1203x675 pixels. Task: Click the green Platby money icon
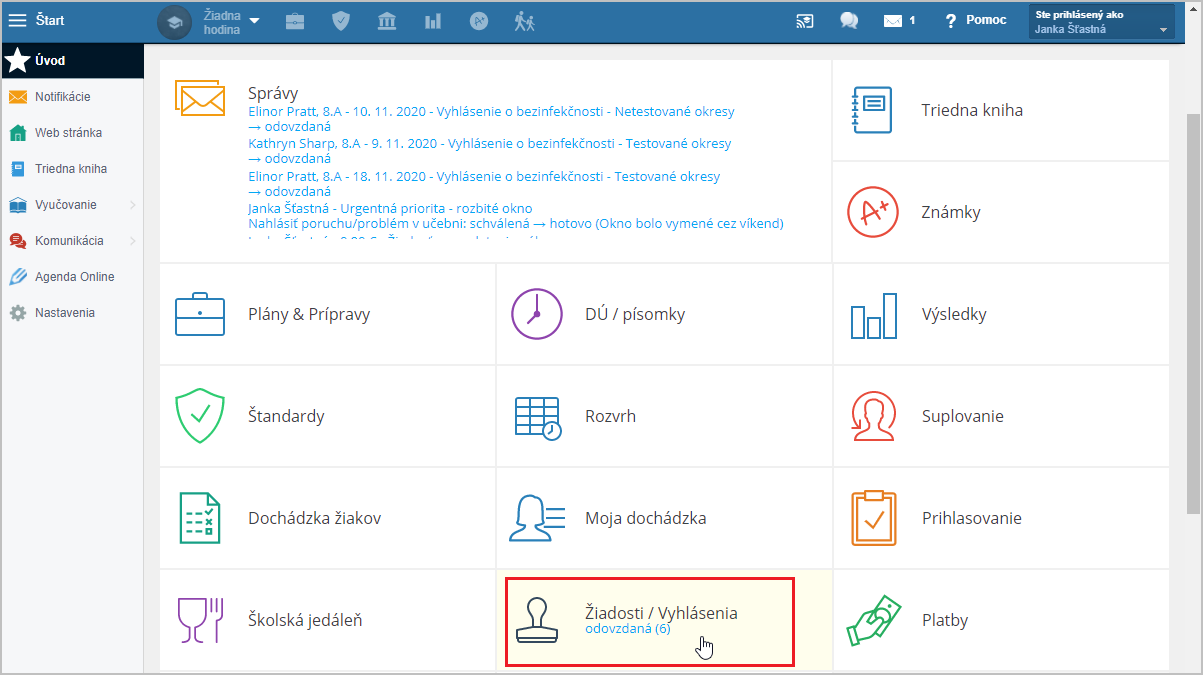tap(873, 620)
